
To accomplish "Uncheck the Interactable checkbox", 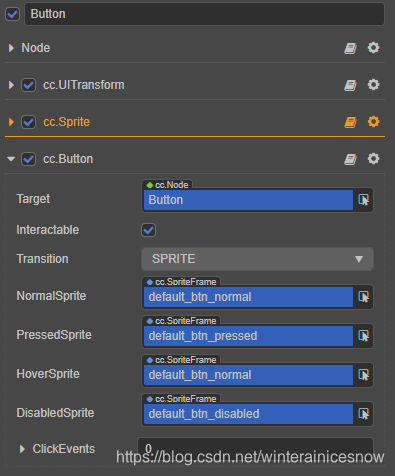I will click(x=148, y=230).
